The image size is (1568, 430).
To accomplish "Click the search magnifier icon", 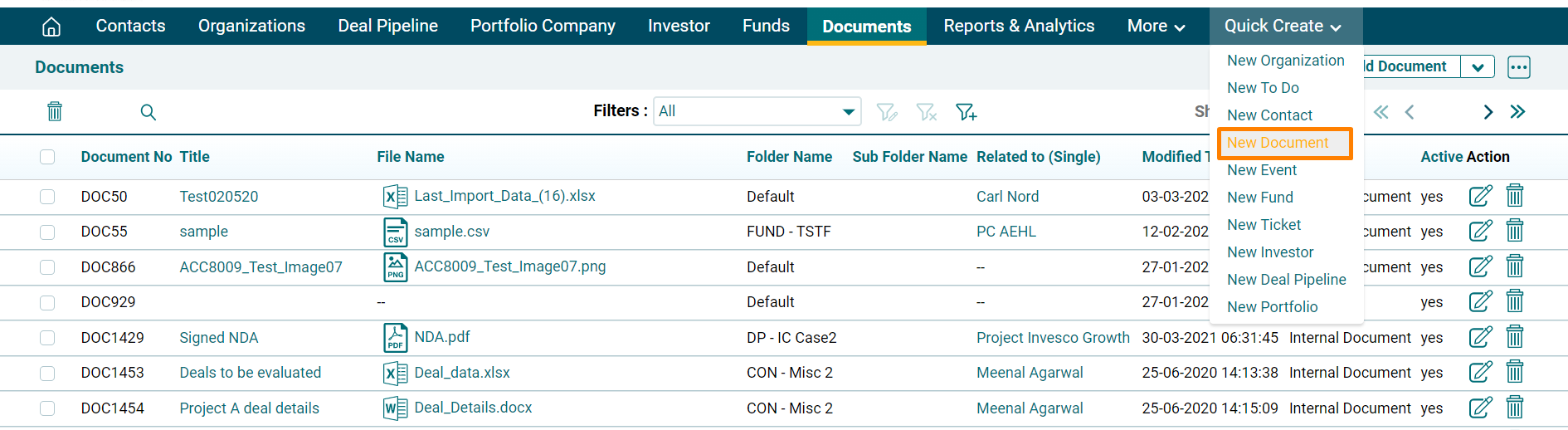I will [148, 112].
